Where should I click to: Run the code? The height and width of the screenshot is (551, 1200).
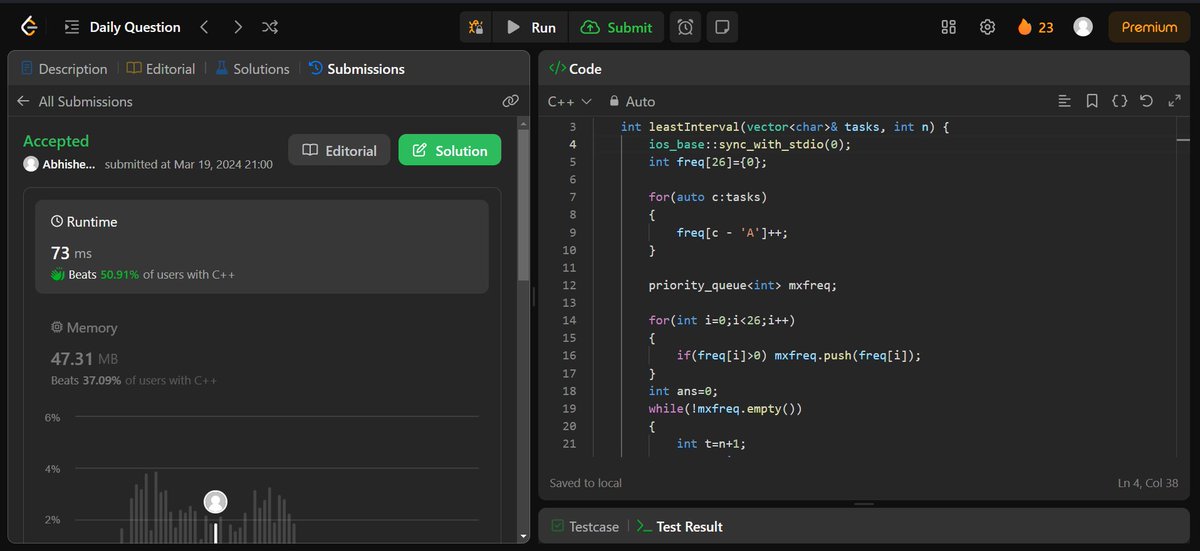531,27
